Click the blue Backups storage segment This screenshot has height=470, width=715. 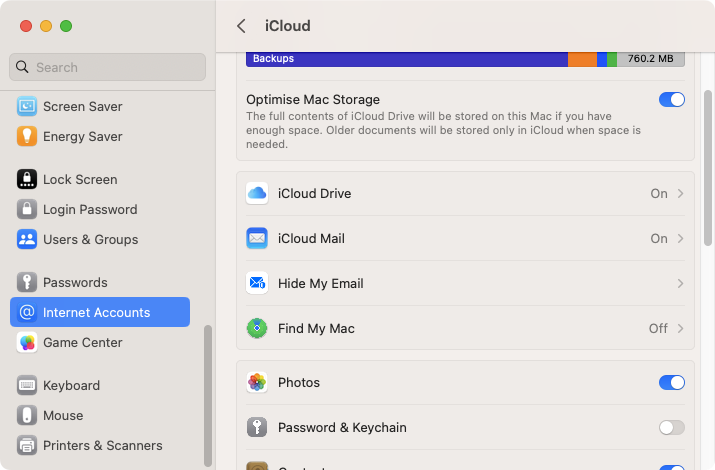(407, 59)
